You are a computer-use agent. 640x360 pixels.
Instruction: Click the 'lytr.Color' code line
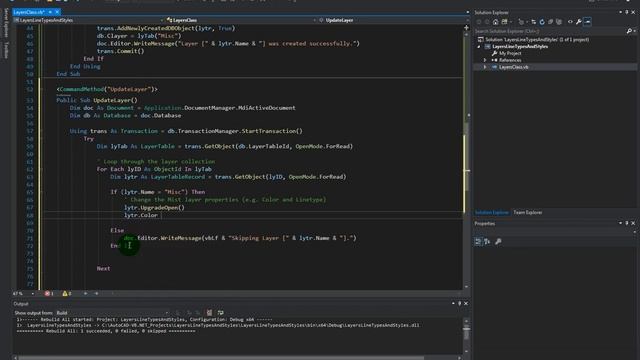point(141,215)
